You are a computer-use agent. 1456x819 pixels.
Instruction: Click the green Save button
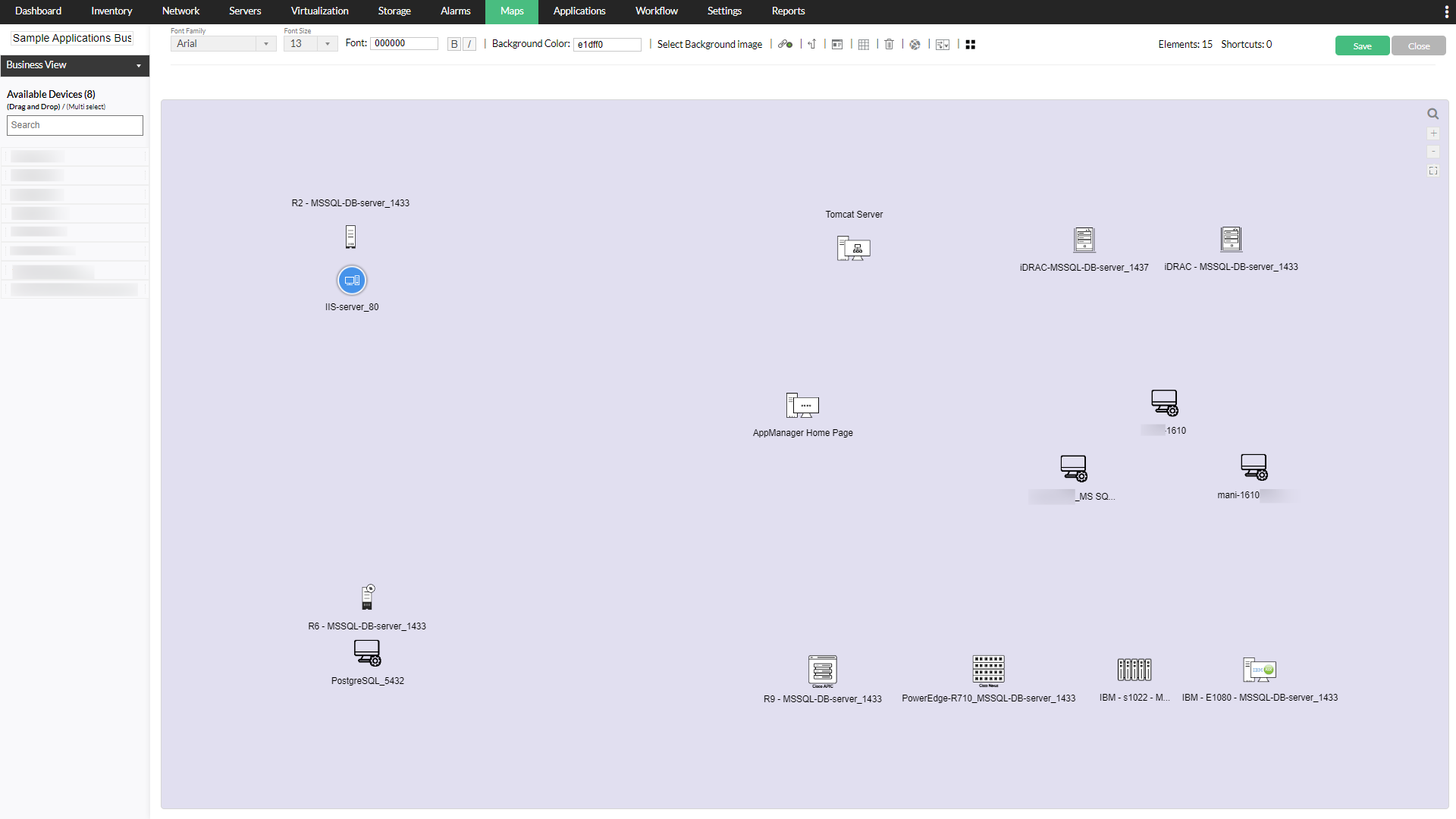coord(1362,46)
